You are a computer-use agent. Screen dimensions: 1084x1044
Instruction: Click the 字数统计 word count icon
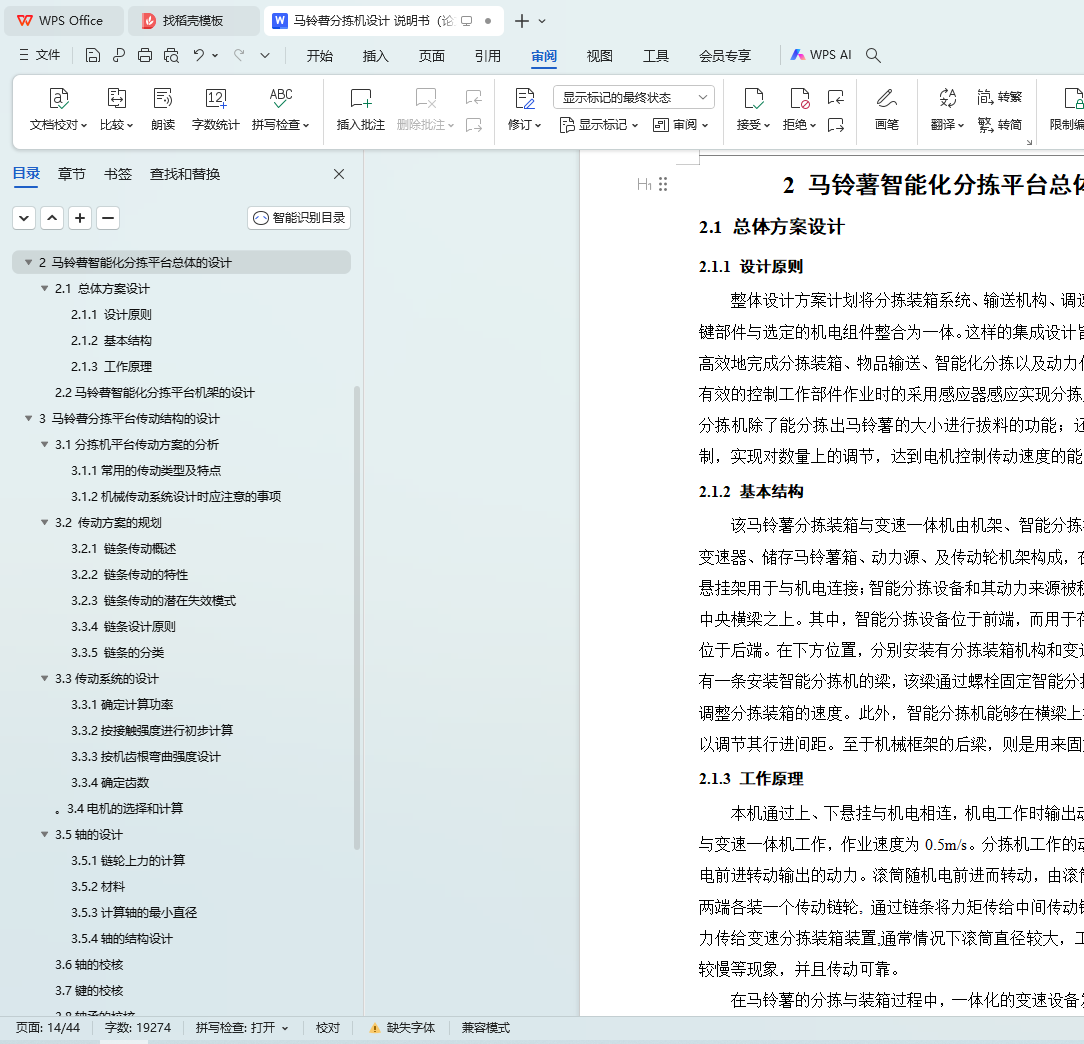point(215,99)
